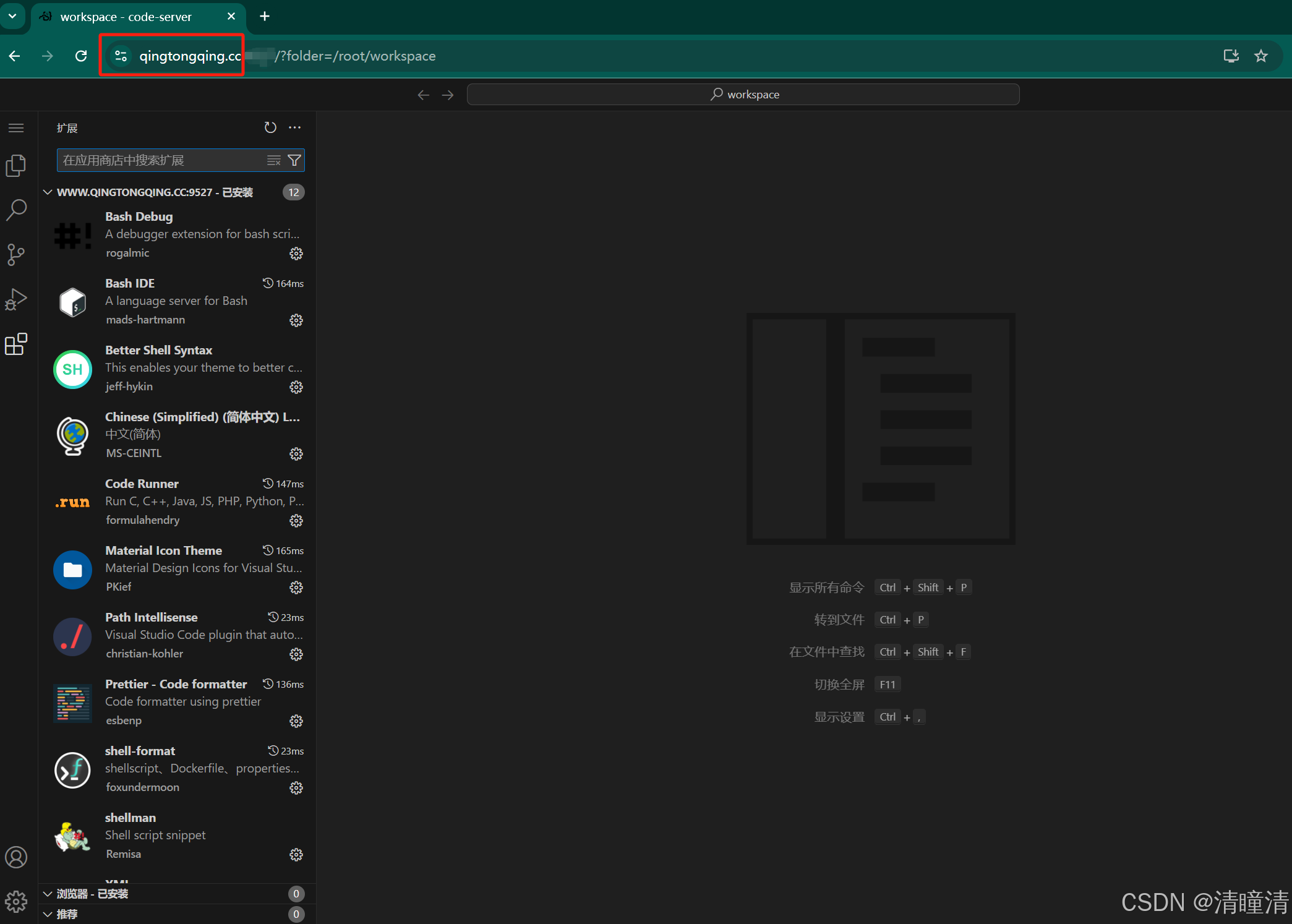Open the Source Control view

[16, 255]
